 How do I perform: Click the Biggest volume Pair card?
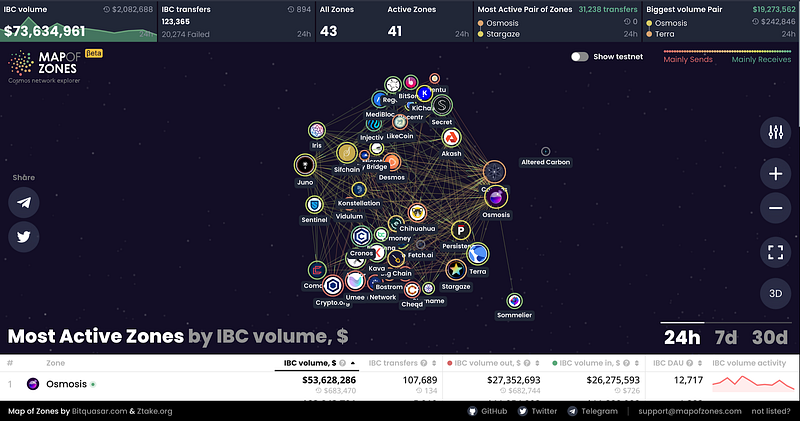coord(721,21)
